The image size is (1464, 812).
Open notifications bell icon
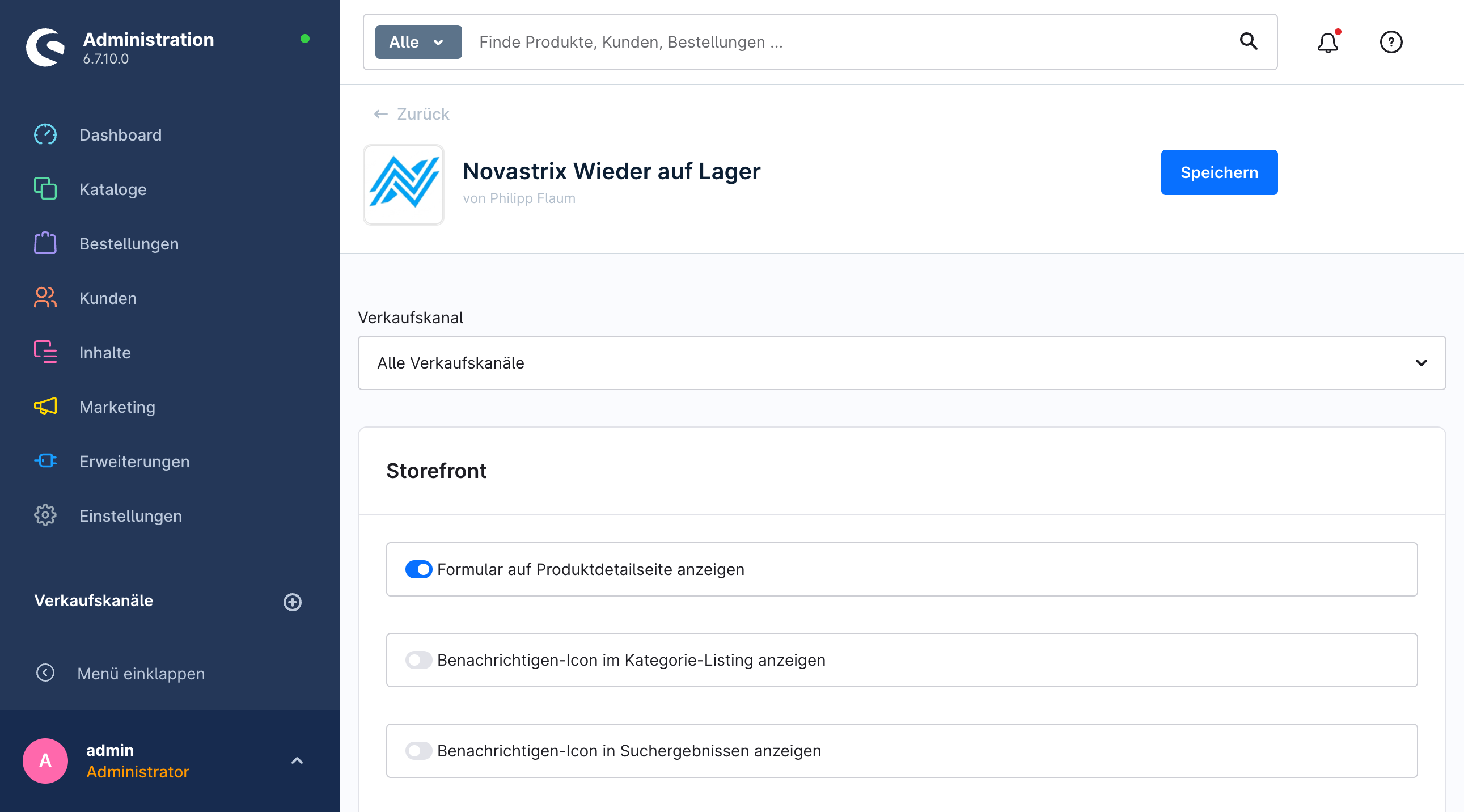coord(1328,42)
